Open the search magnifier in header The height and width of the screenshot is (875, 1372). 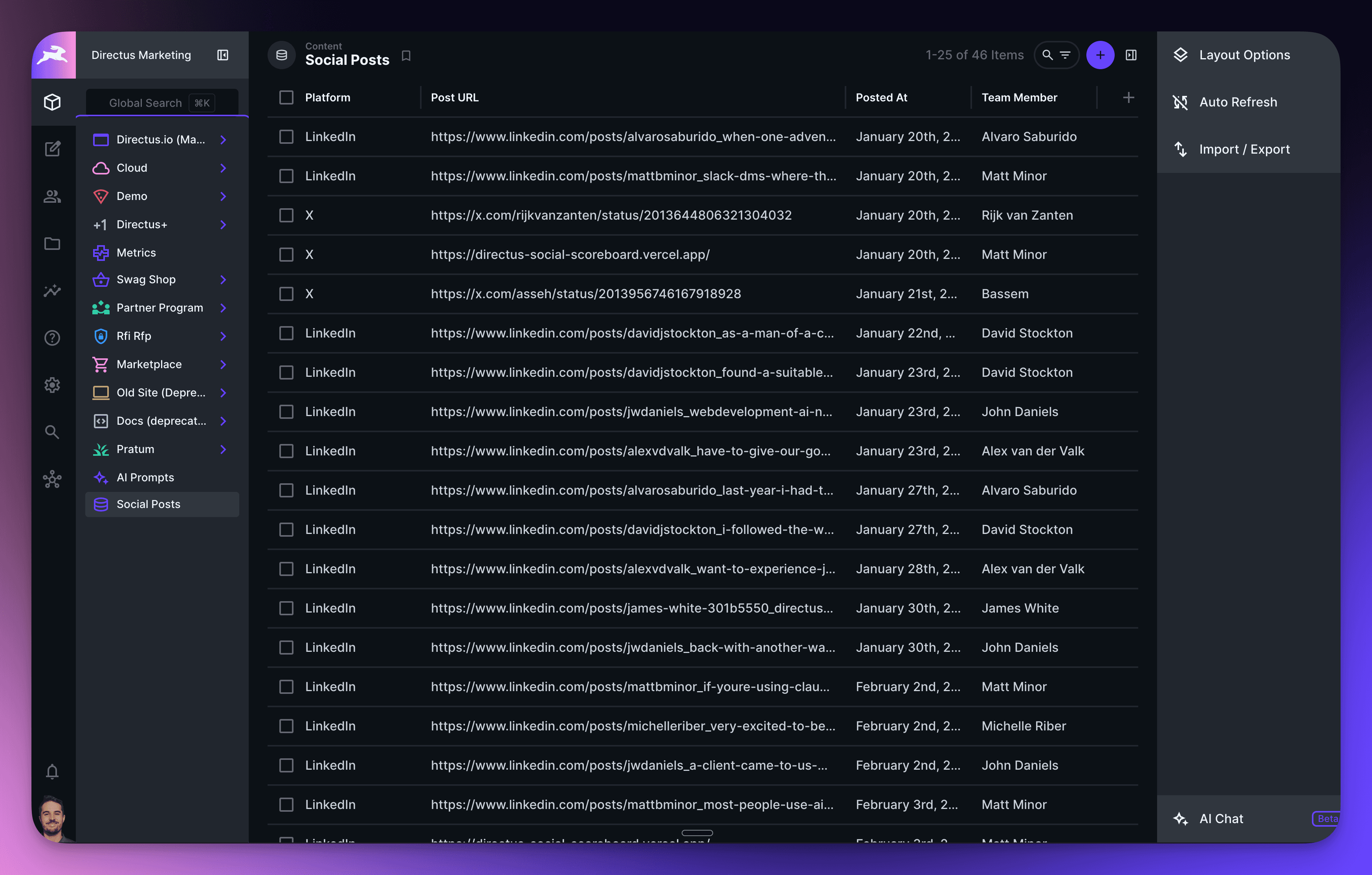1047,55
